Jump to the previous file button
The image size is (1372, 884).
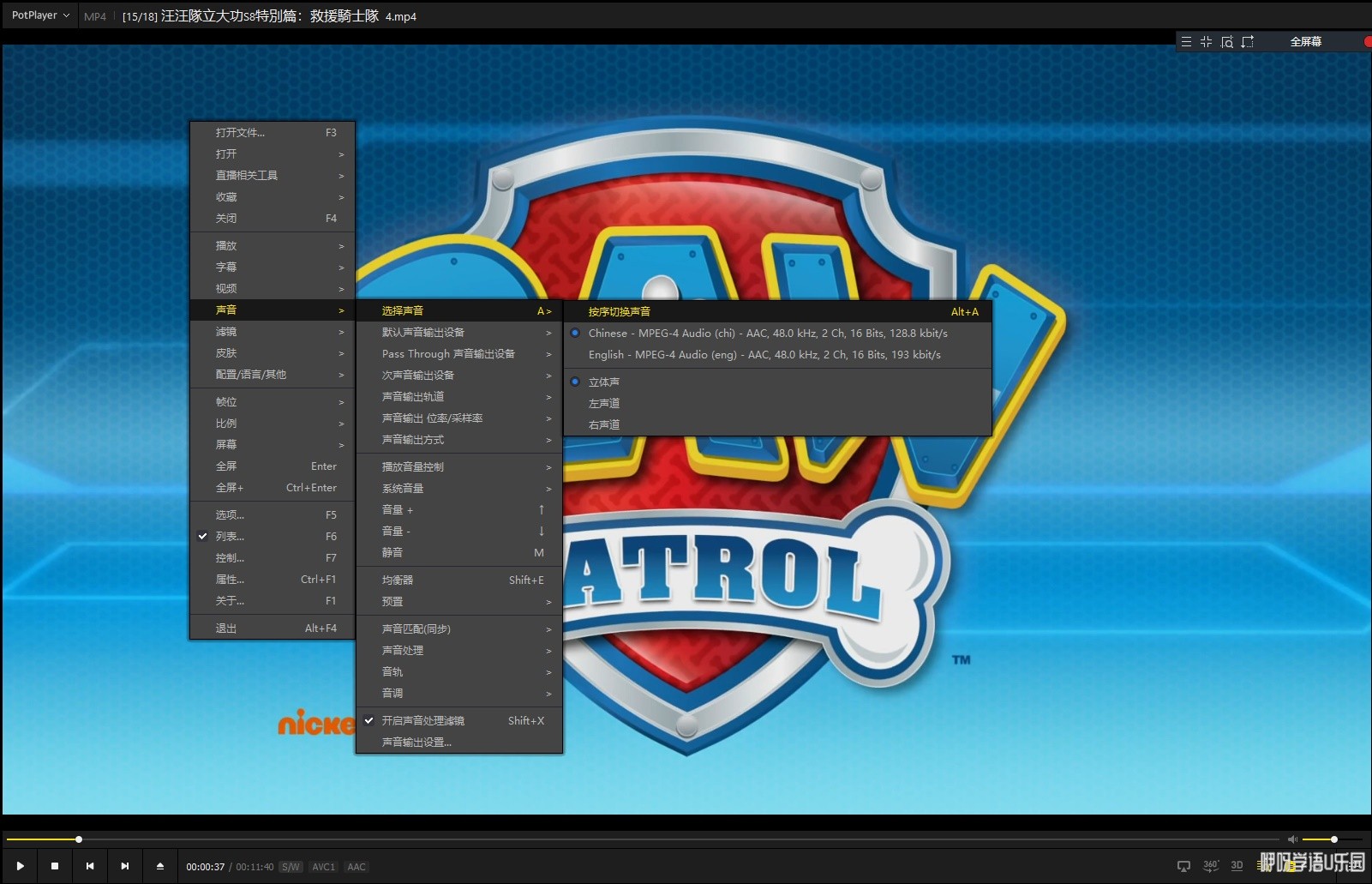(x=90, y=866)
